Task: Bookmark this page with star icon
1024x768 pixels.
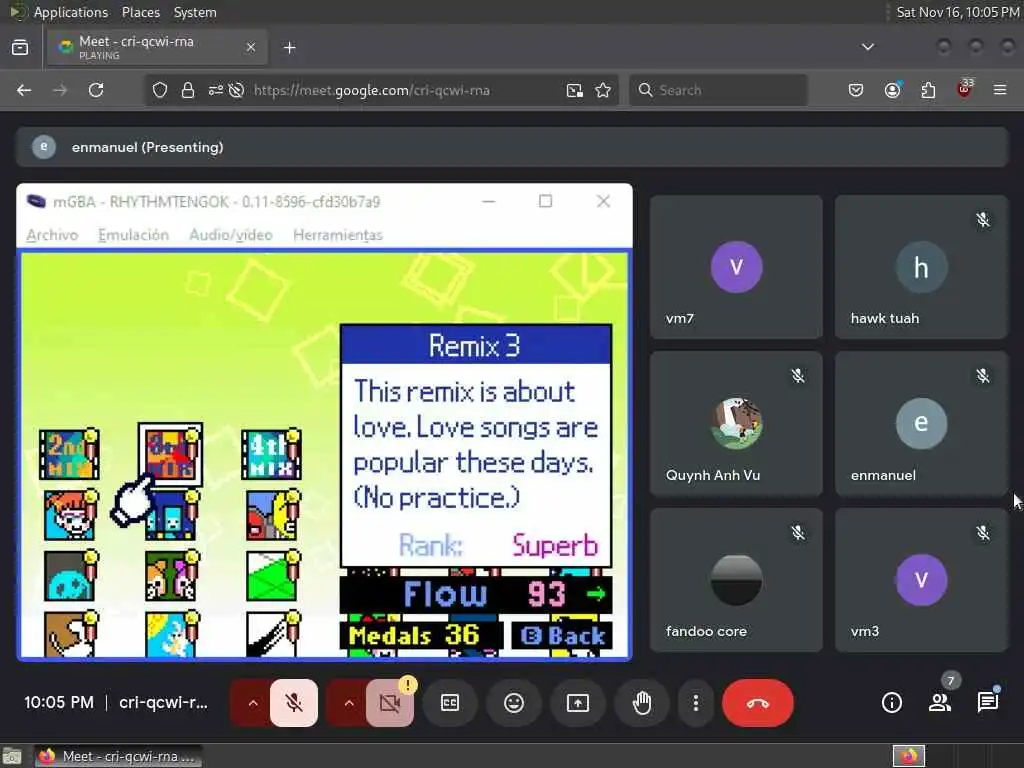Action: 603,90
